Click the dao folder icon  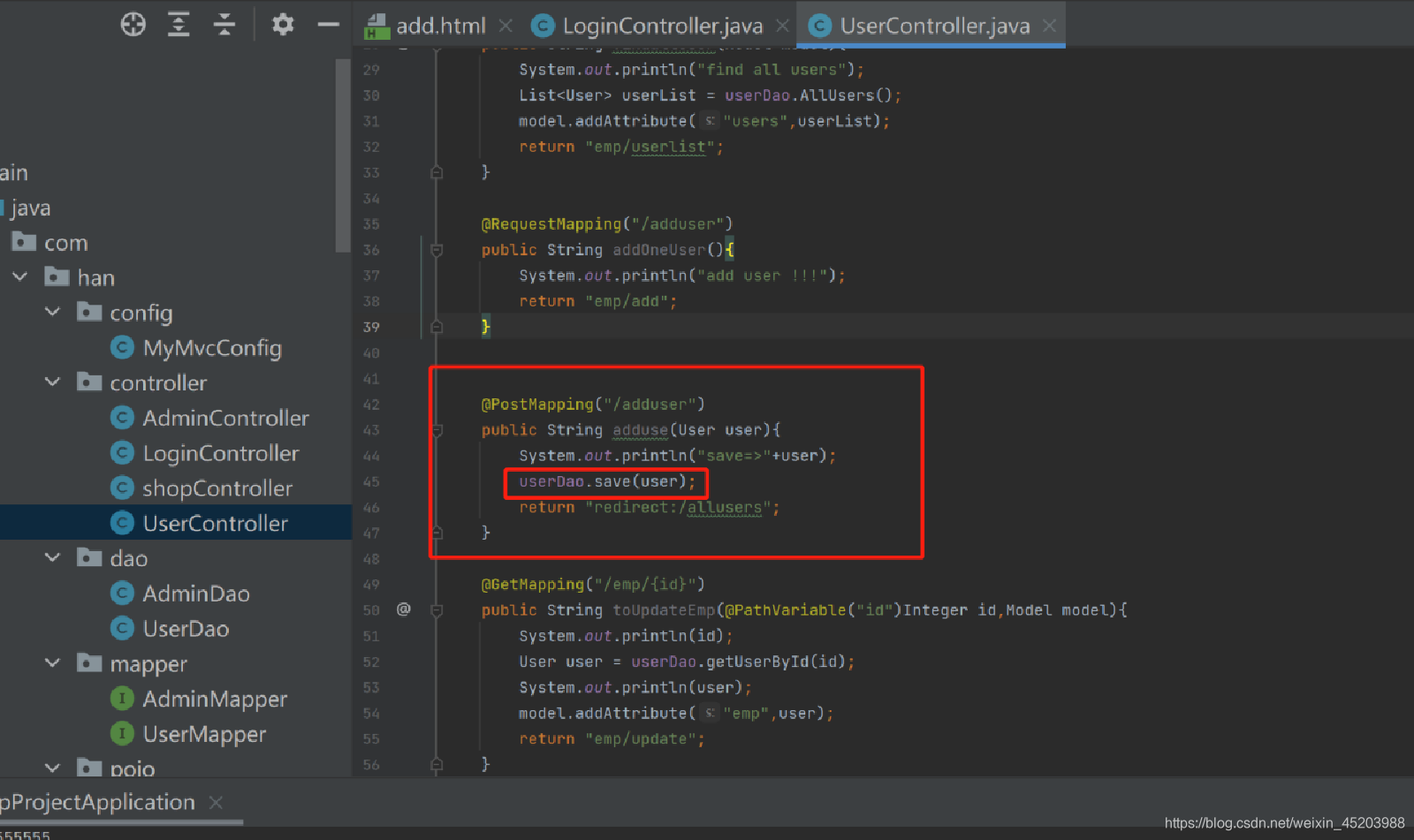[89, 557]
